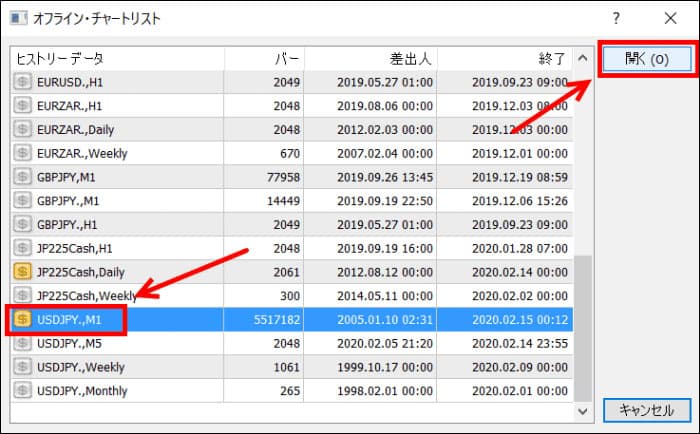Click the icon next to JP225Cash,H1

click(23, 247)
